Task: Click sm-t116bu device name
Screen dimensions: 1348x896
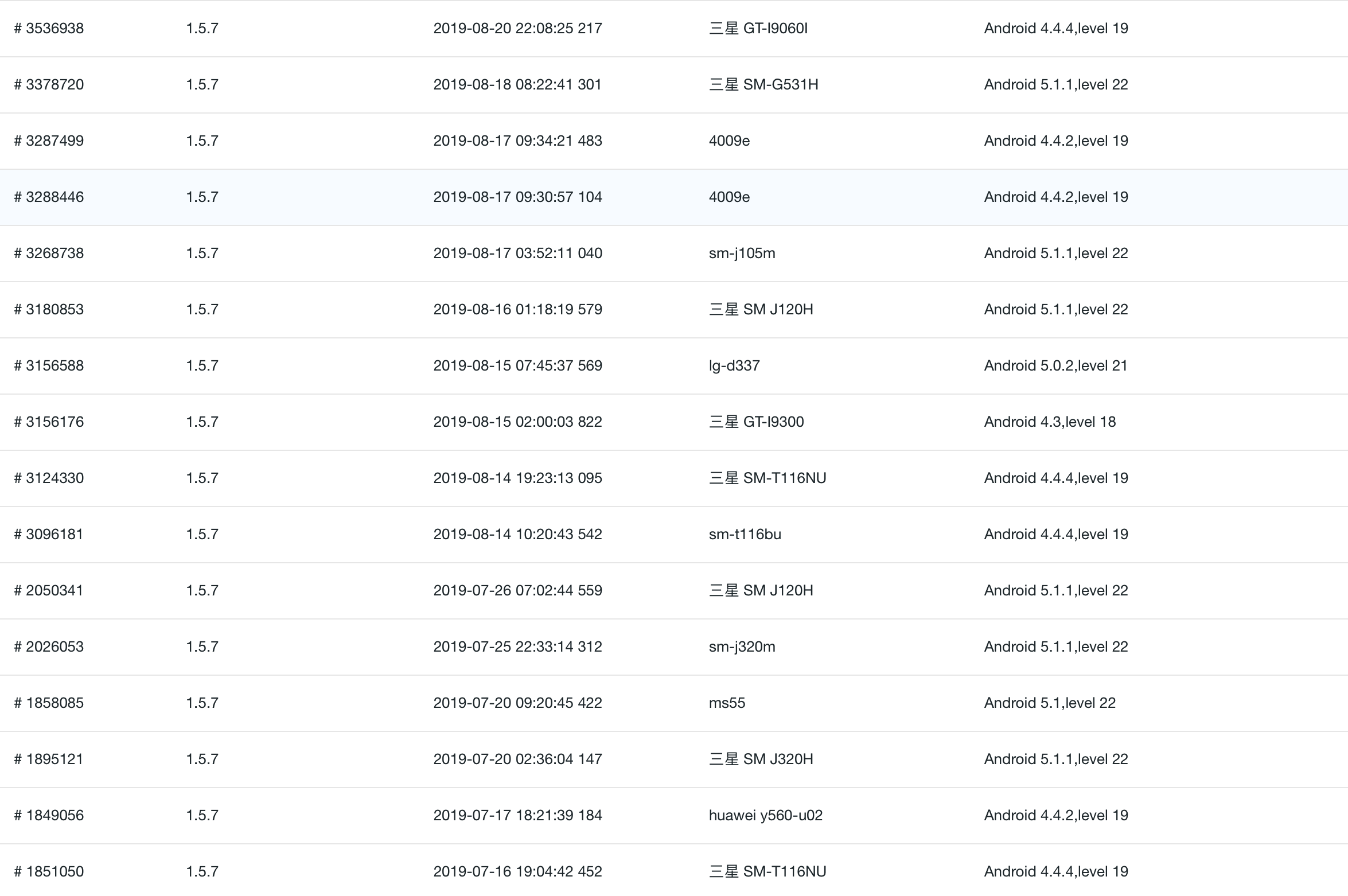Action: pyautogui.click(x=745, y=534)
